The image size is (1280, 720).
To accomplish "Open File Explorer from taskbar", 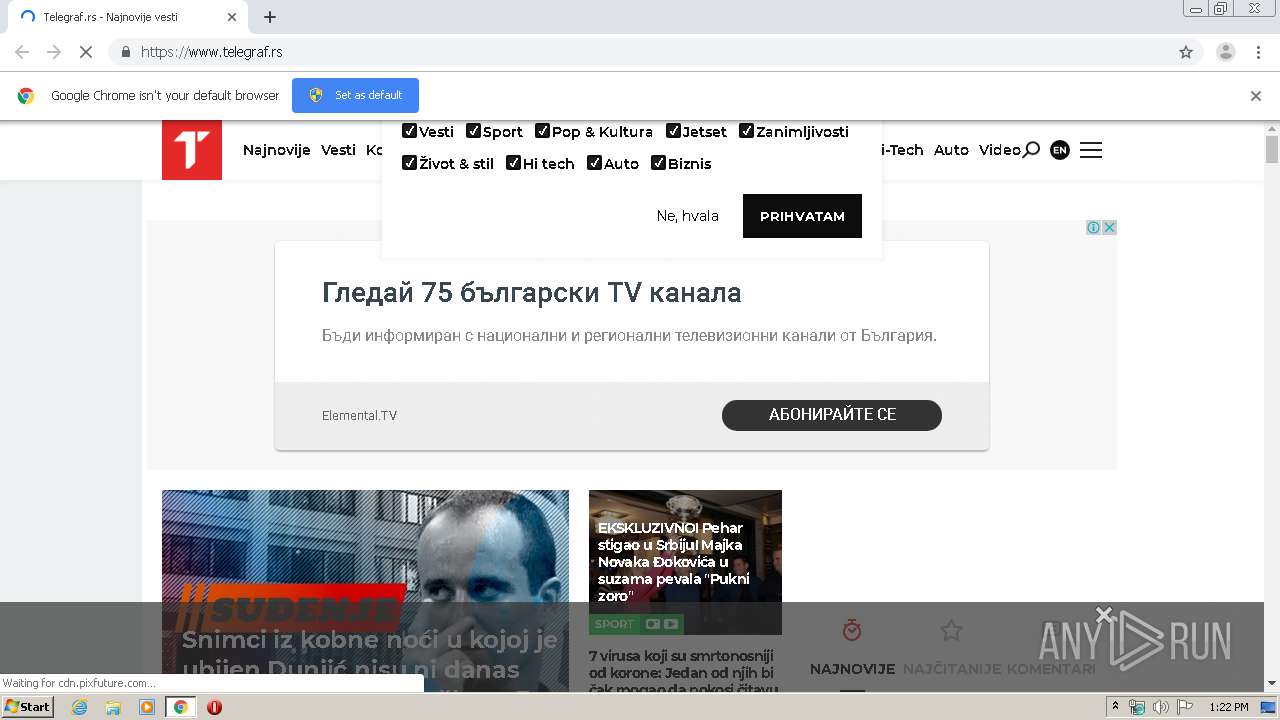I will click(x=113, y=707).
